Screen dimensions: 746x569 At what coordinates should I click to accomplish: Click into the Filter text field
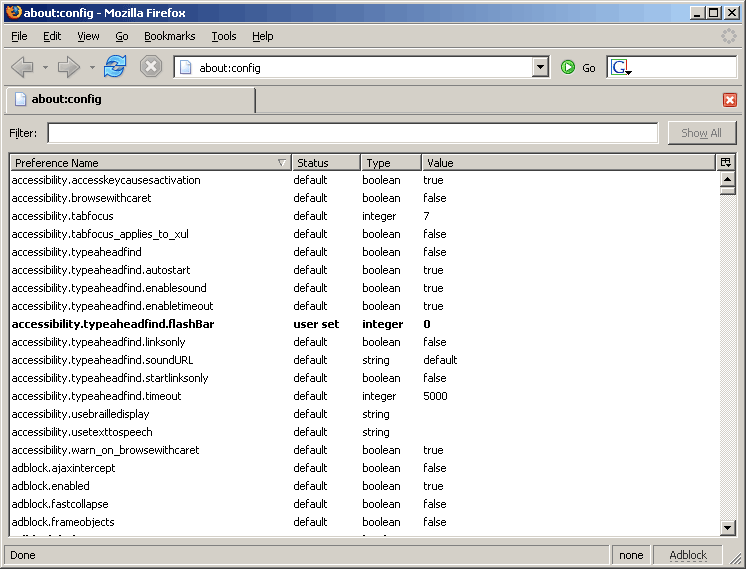[353, 133]
